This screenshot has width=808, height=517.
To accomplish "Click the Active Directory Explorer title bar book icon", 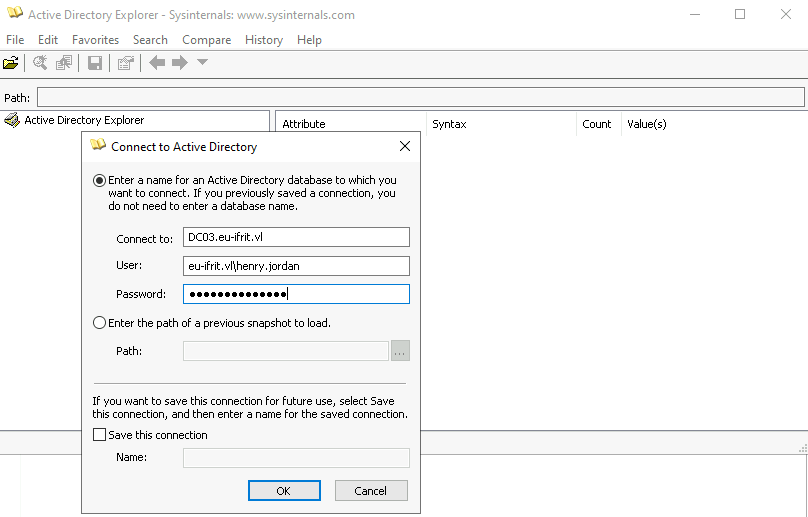I will click(15, 13).
